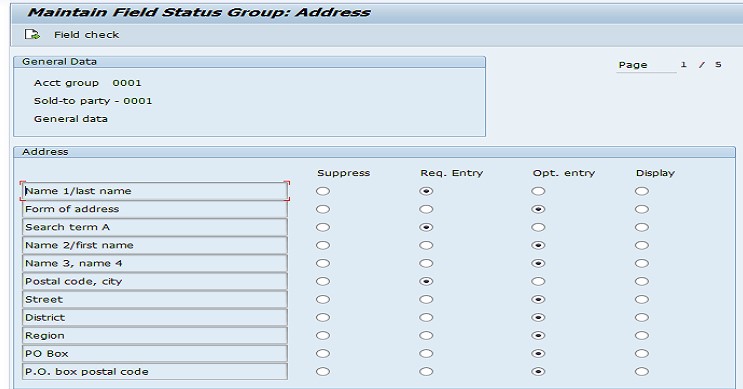The width and height of the screenshot is (743, 389).
Task: Suppress the Region field
Action: tap(323, 335)
